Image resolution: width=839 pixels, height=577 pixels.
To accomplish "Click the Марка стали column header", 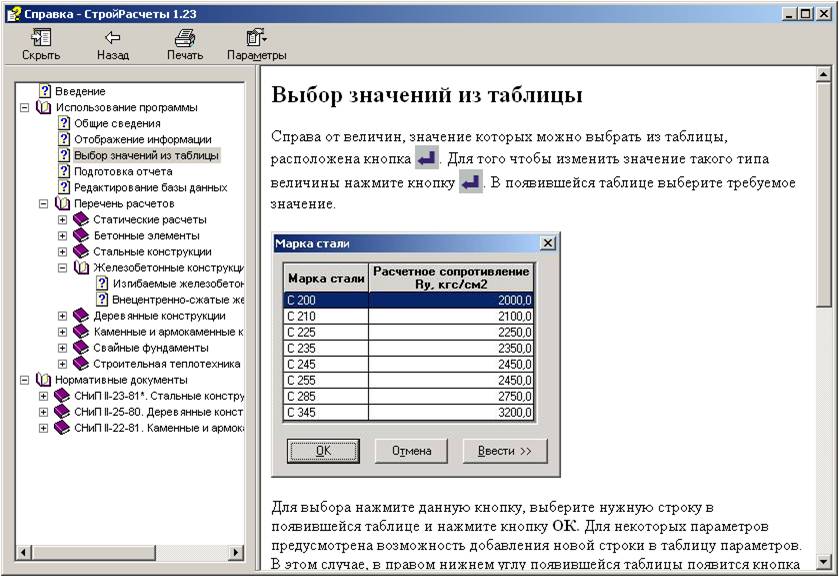I will click(x=326, y=278).
